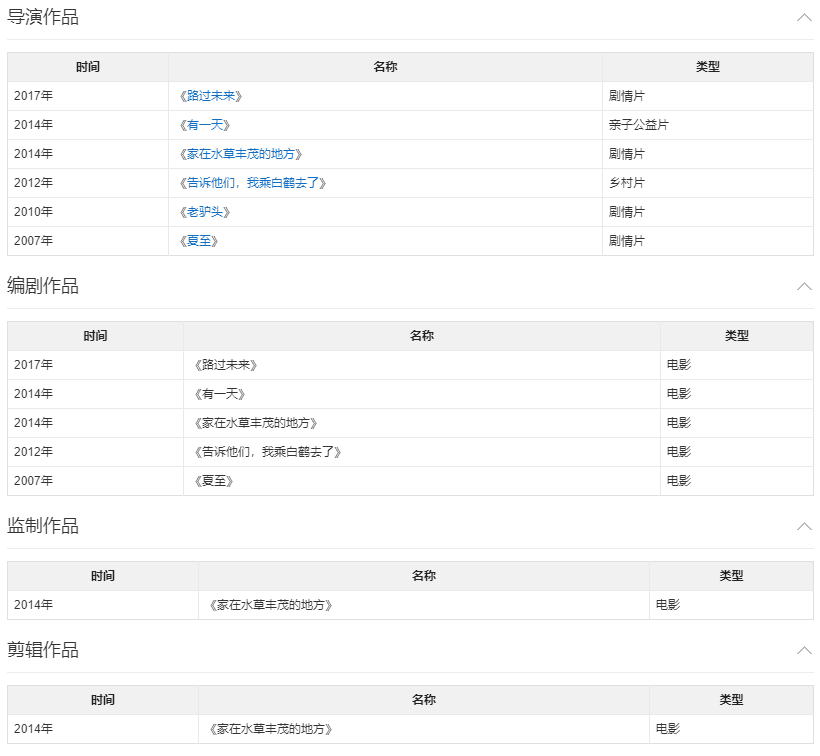Click 《家在水草丰茂的地方》 in the 监制作品 table
Image resolution: width=820 pixels, height=756 pixels.
pos(271,605)
